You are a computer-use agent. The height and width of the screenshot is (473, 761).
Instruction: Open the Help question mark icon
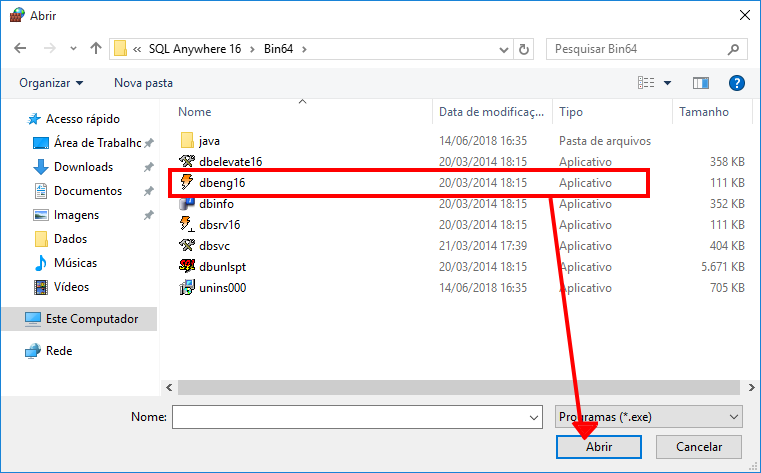click(x=737, y=83)
